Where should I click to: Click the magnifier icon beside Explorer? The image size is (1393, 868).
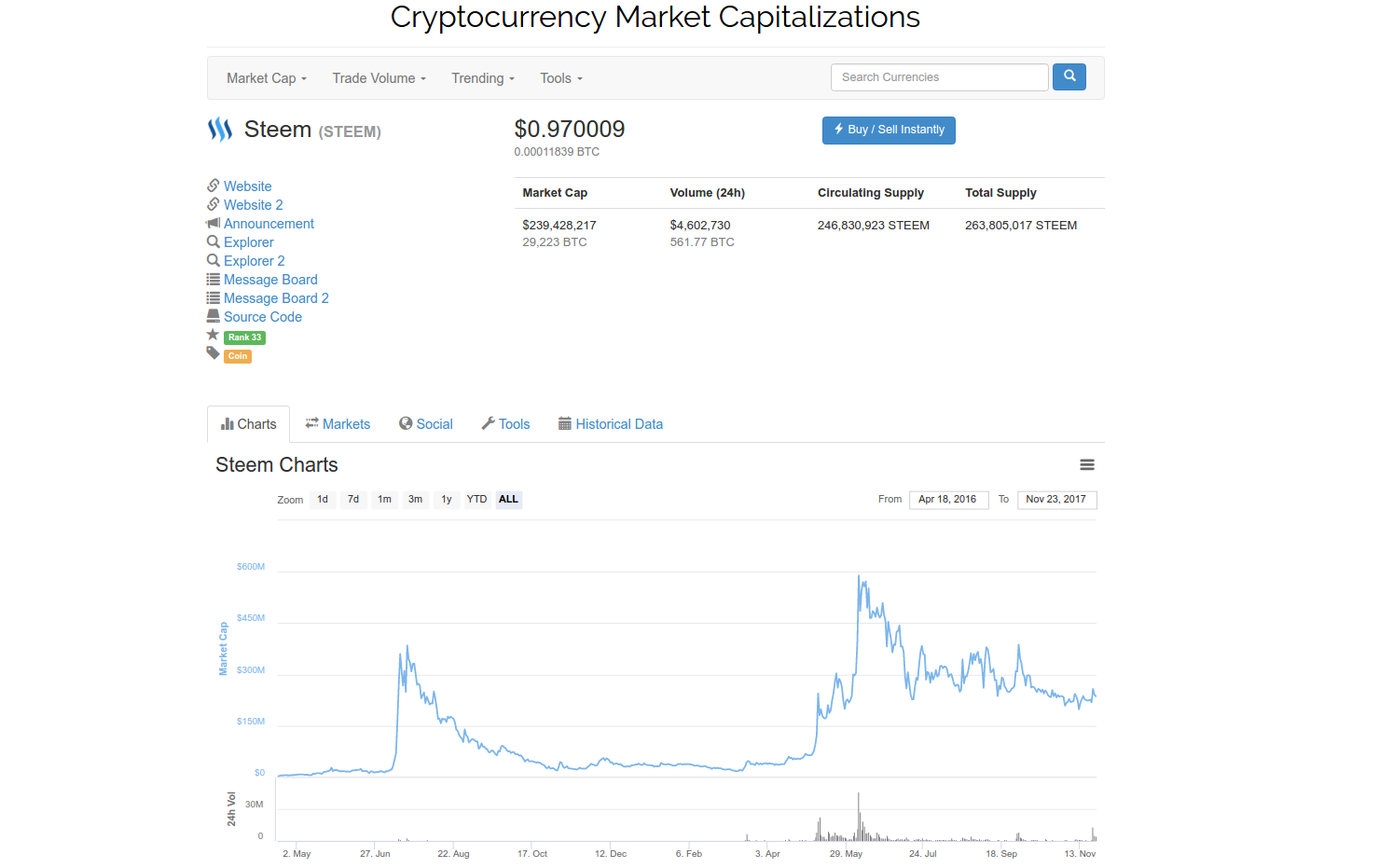pos(214,241)
